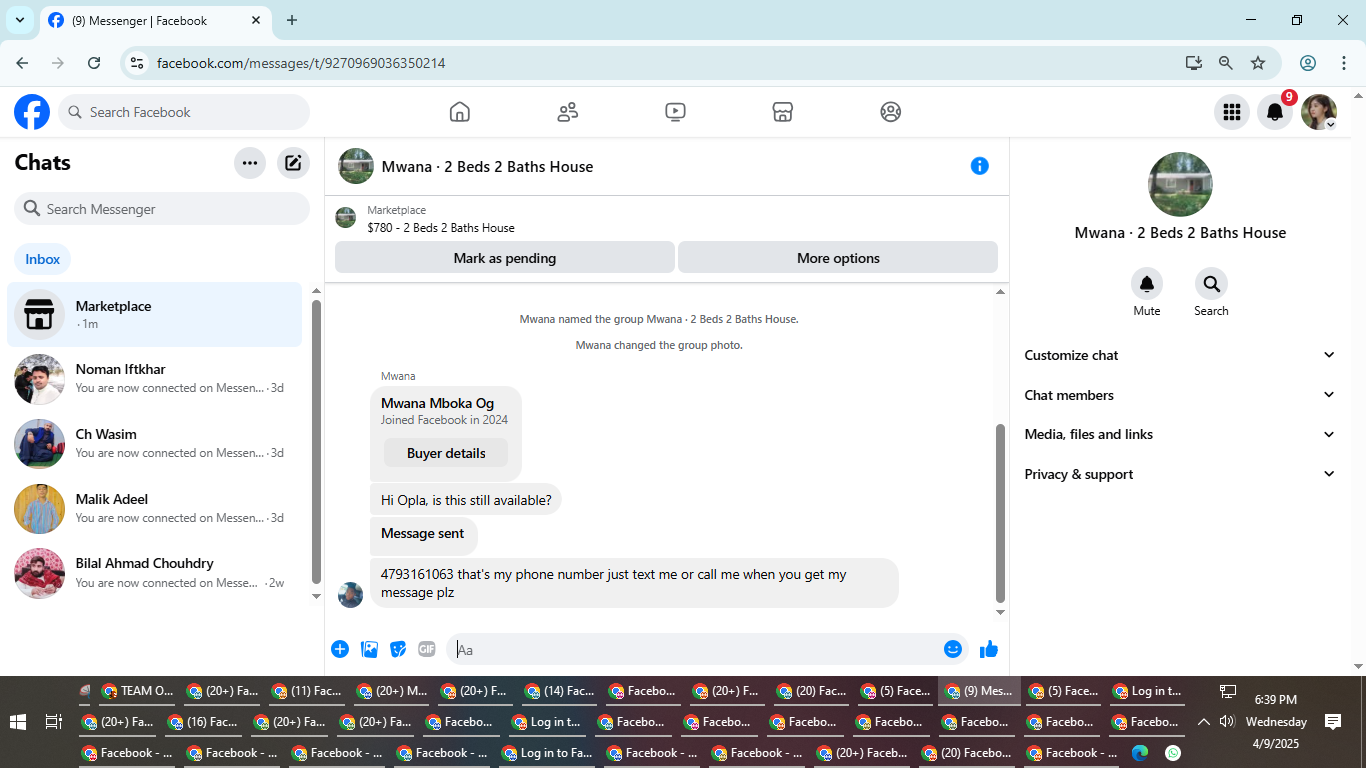Open a new browser tab
This screenshot has height=768, width=1366.
pos(292,20)
